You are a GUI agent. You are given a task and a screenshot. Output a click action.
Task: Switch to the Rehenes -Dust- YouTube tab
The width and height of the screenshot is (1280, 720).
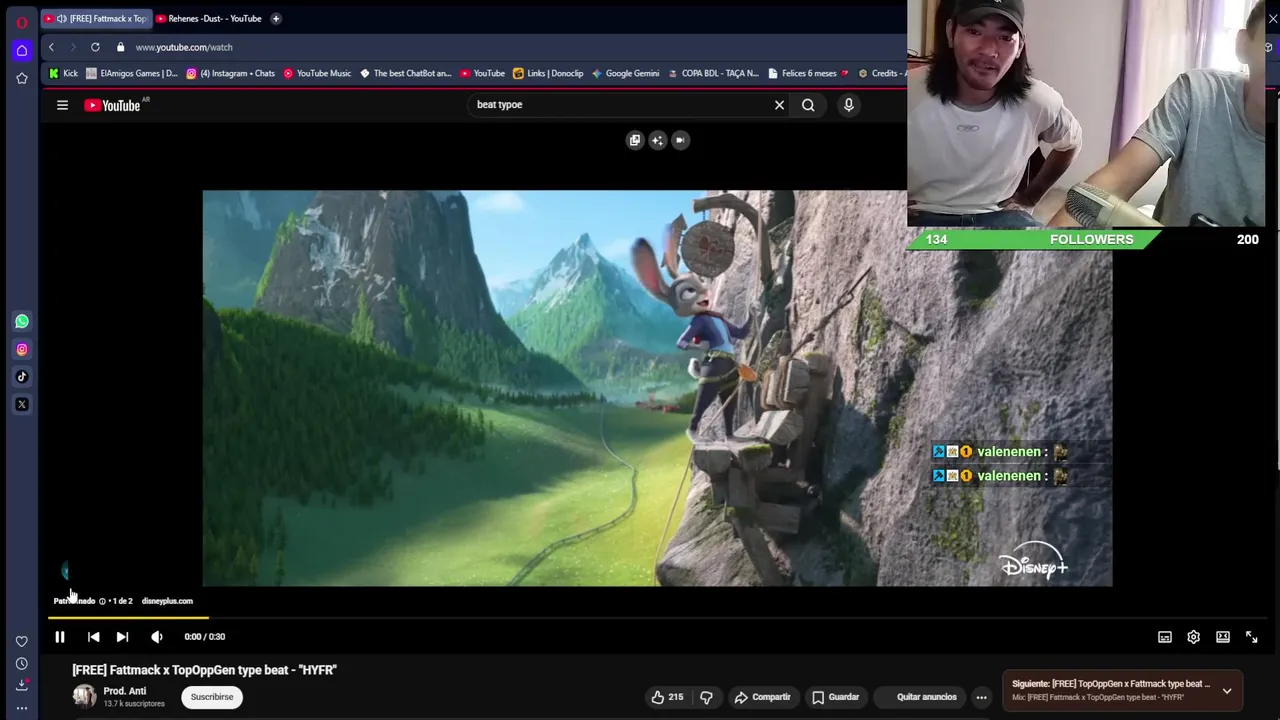(209, 18)
